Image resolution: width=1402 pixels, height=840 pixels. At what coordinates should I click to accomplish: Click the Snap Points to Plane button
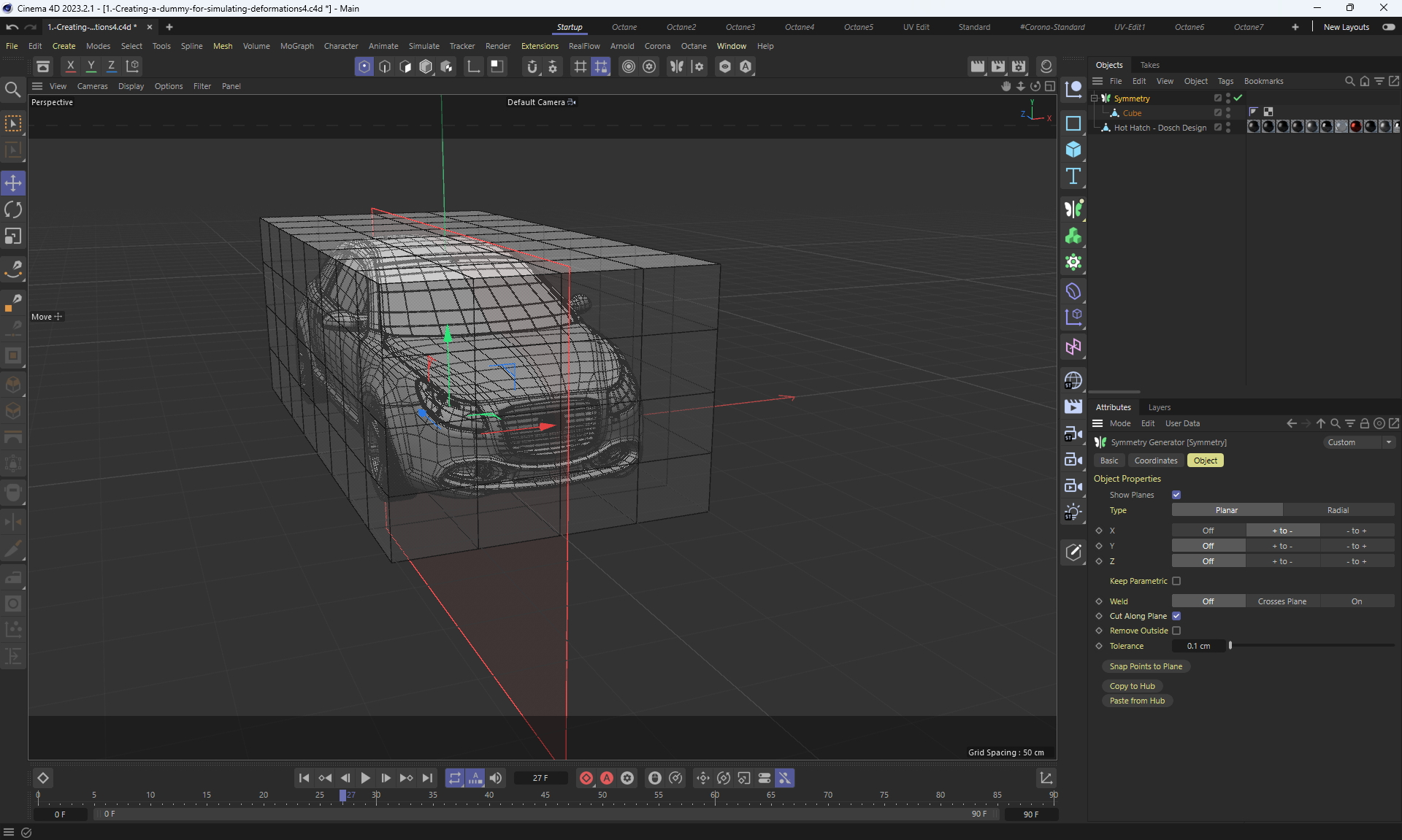tap(1145, 666)
